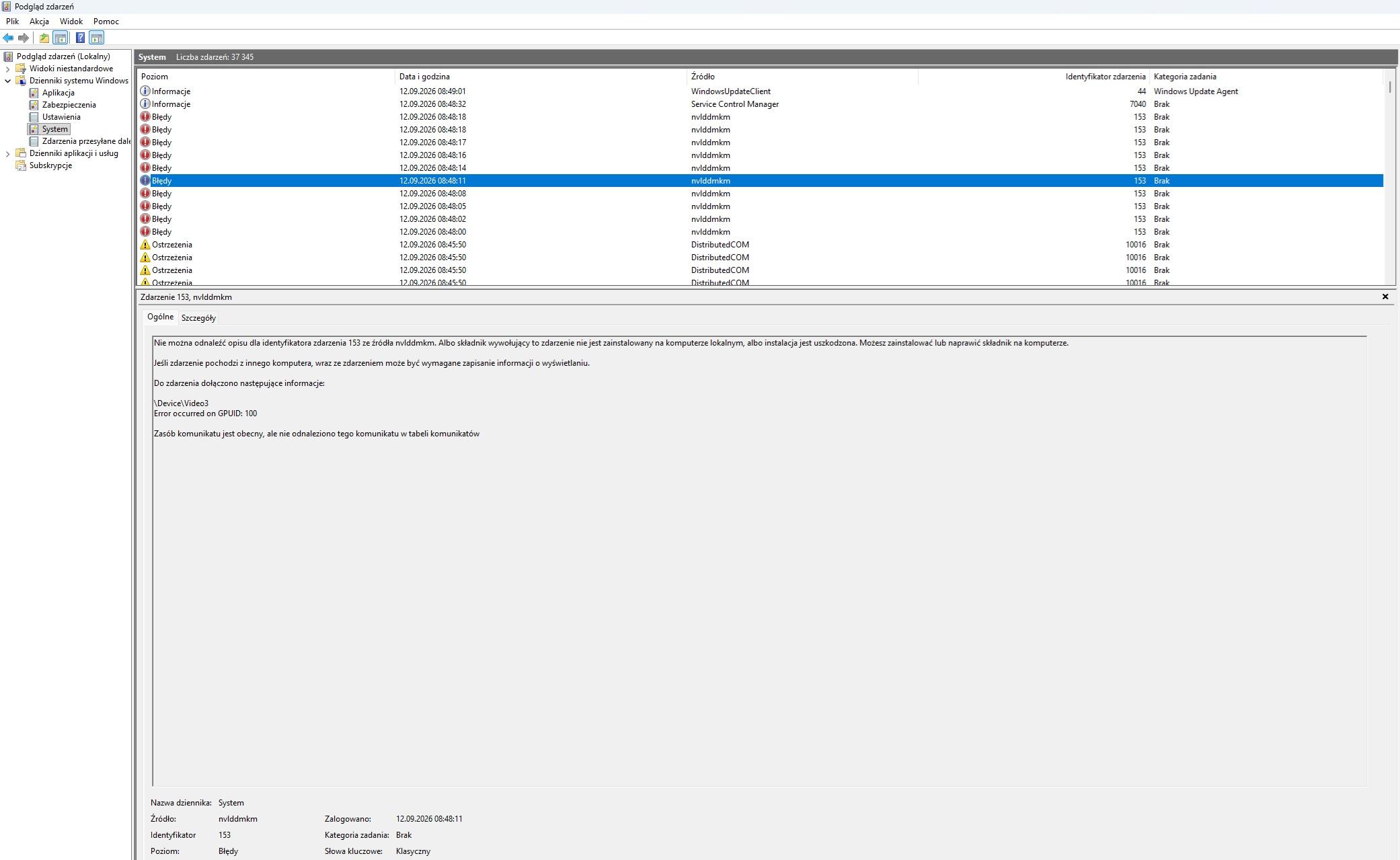Screen dimensions: 1400x860
Task: Open Help via blue question mark icon
Action: (x=80, y=38)
